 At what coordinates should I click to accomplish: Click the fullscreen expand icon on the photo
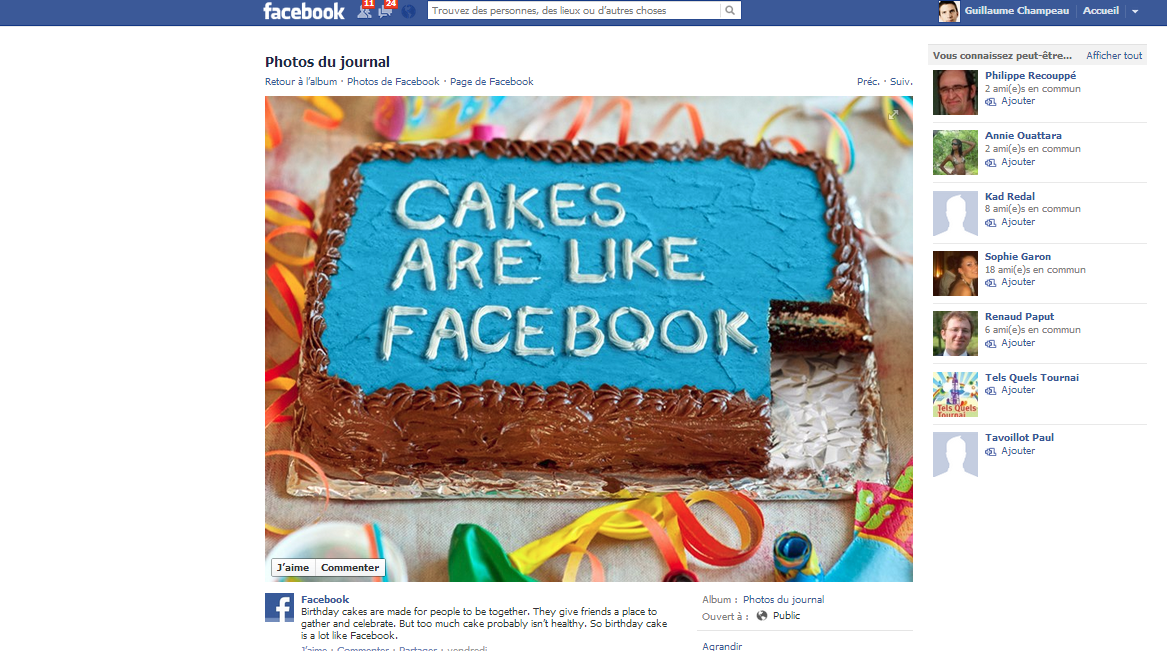pos(893,115)
